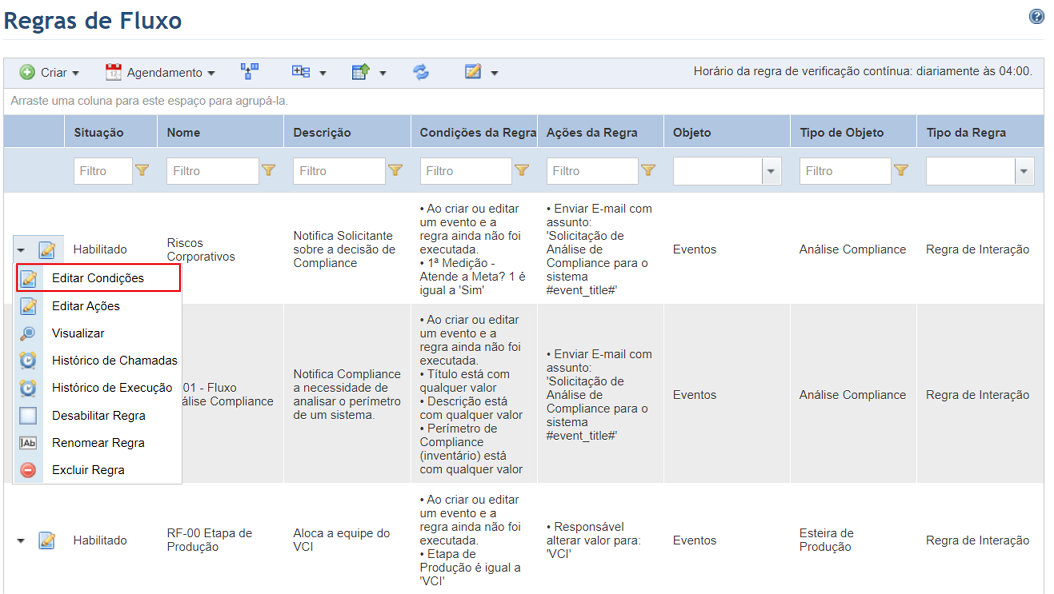Focus the Ações da Regra filter input
Viewport: 1054px width, 594px height.
coord(592,171)
